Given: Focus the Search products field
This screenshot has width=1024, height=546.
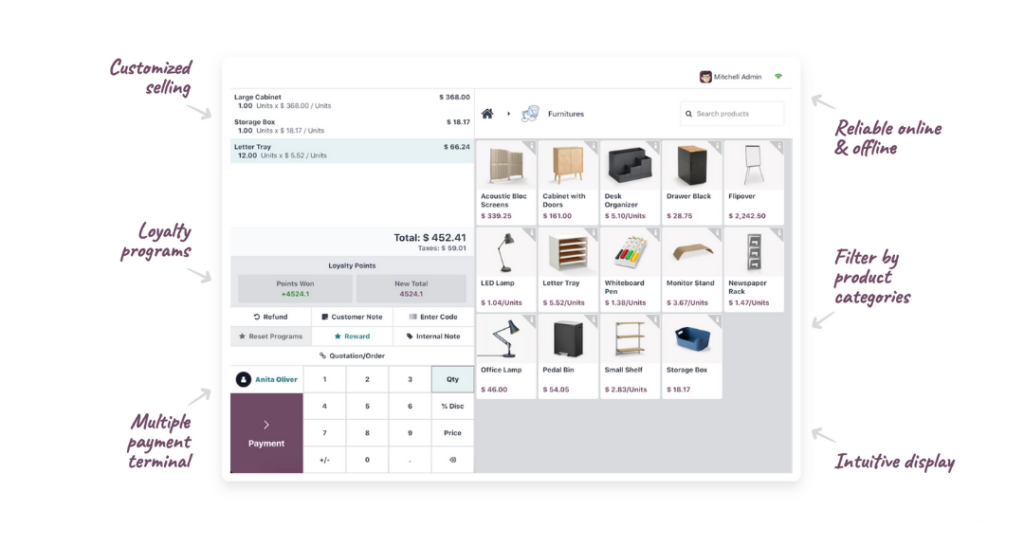Looking at the screenshot, I should point(731,114).
